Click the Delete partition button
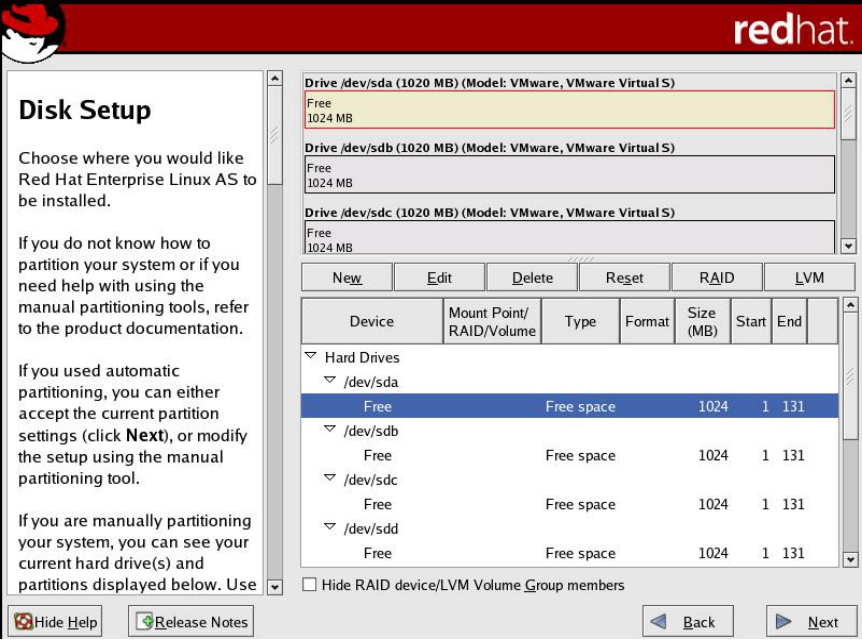The width and height of the screenshot is (862, 640). [532, 278]
